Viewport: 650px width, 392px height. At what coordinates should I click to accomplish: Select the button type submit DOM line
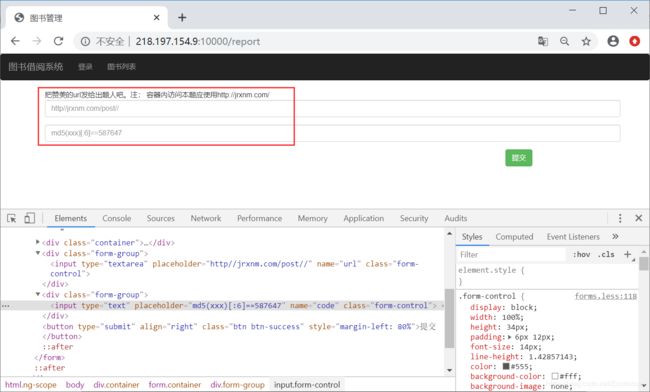[239, 327]
